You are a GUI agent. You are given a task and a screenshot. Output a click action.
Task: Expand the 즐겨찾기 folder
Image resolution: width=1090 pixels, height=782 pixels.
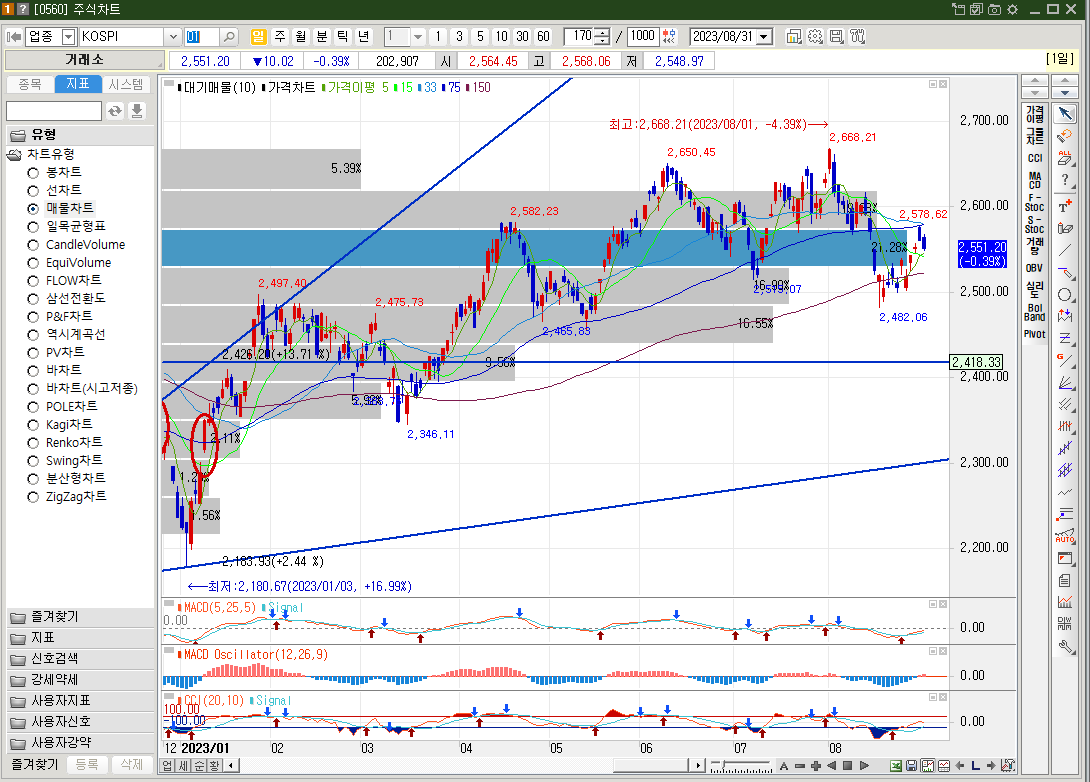79,617
